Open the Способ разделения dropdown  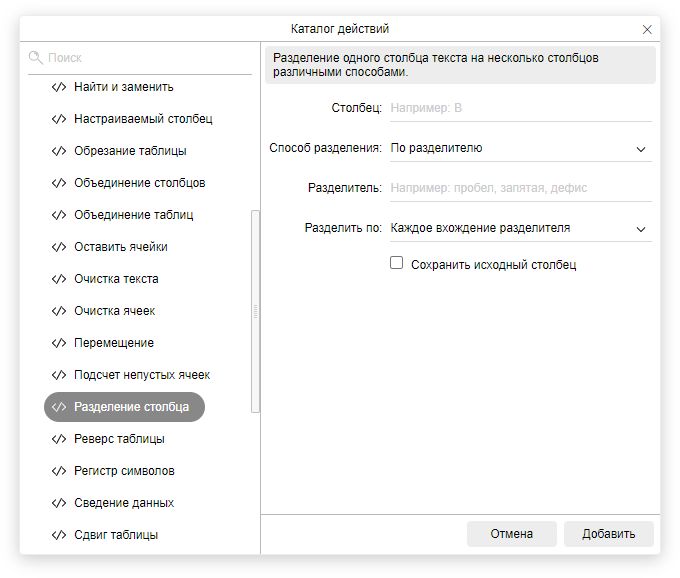click(x=520, y=148)
